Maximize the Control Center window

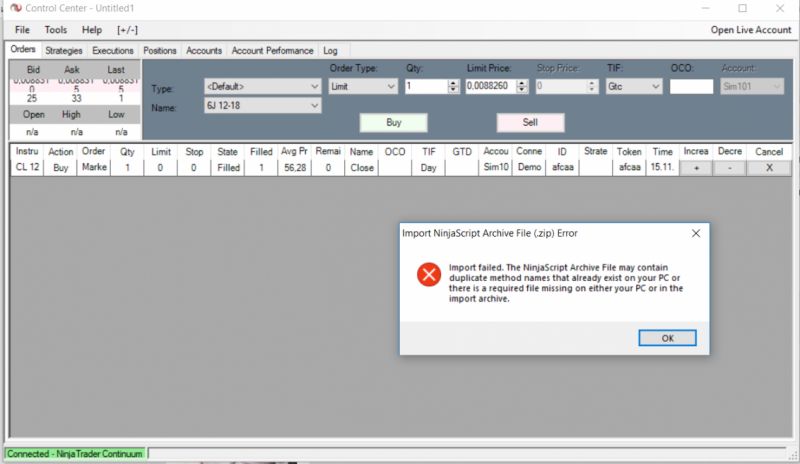coord(743,8)
